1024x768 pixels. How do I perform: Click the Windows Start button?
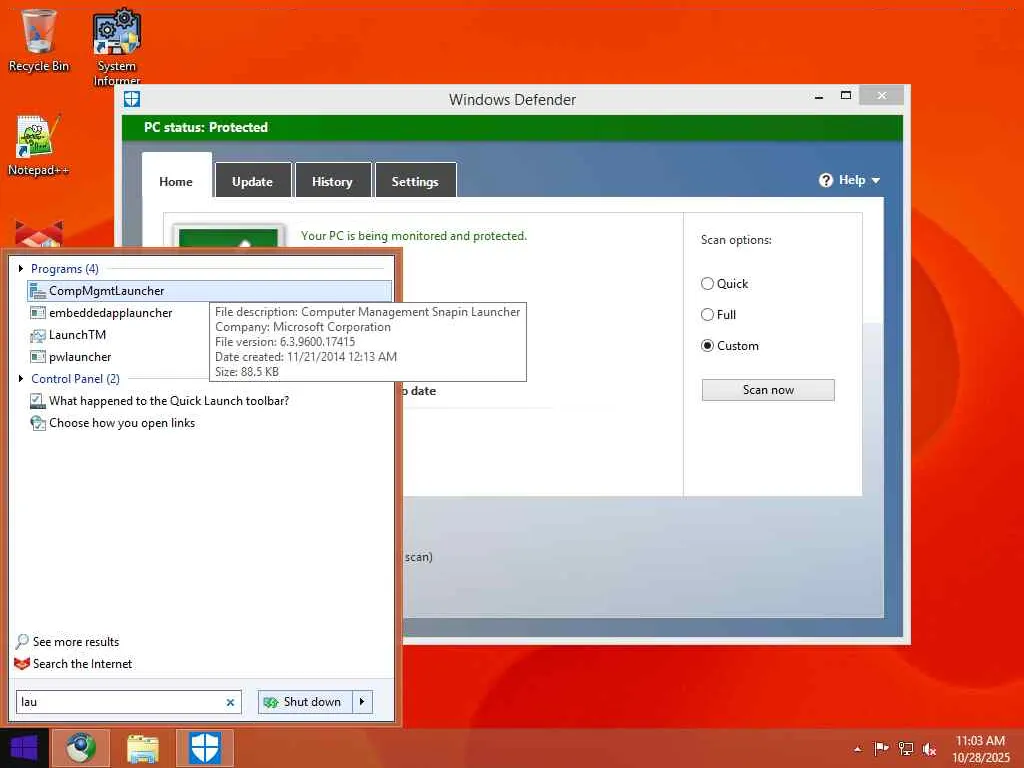(x=24, y=748)
